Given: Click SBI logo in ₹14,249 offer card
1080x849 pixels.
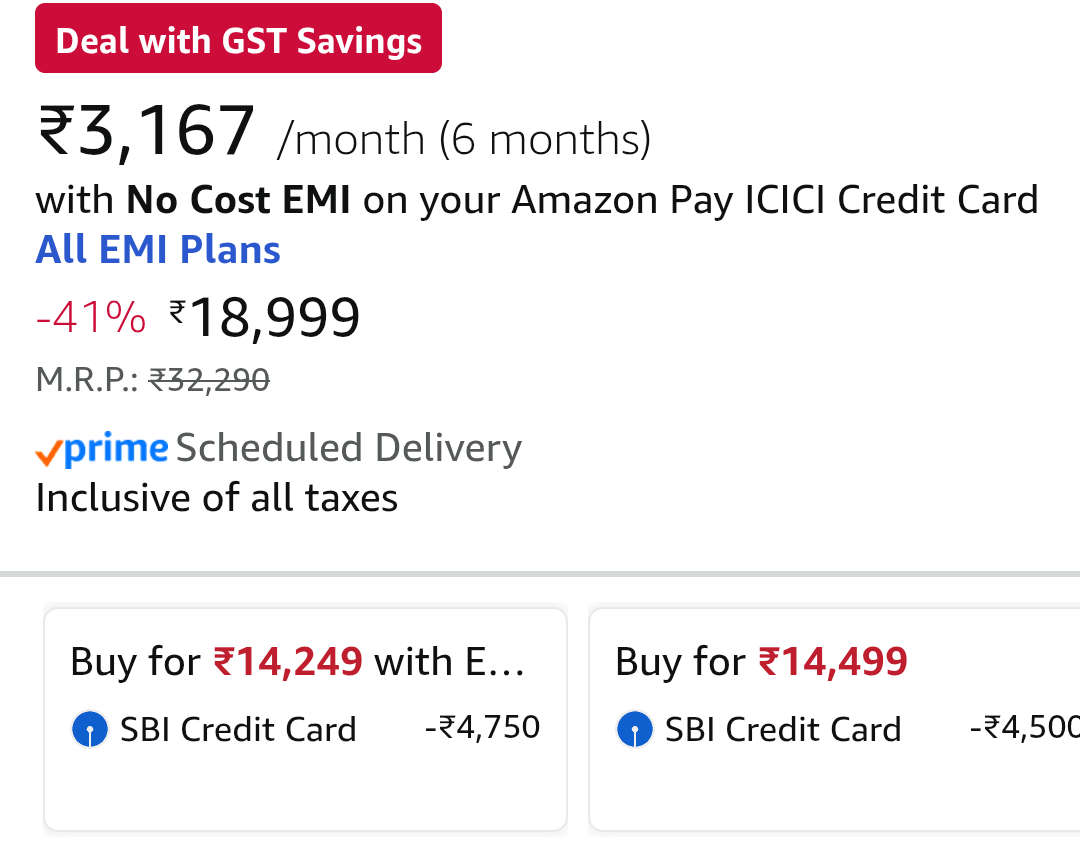Looking at the screenshot, I should (x=90, y=730).
